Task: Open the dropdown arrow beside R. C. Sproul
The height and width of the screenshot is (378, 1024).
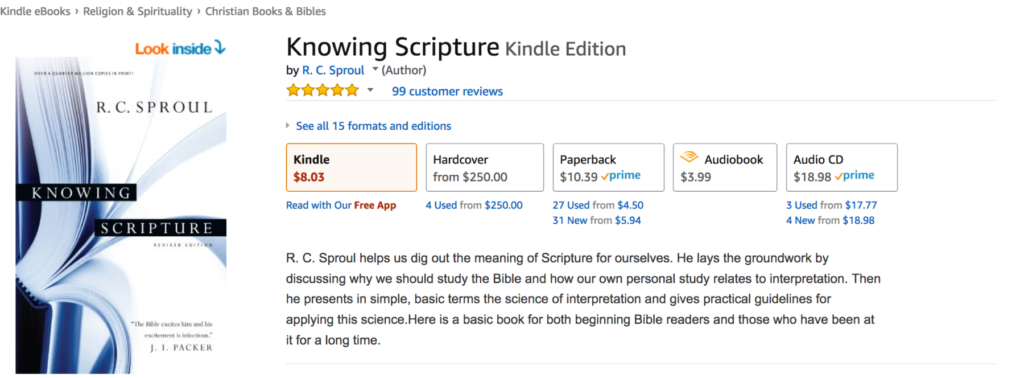Action: pyautogui.click(x=375, y=69)
